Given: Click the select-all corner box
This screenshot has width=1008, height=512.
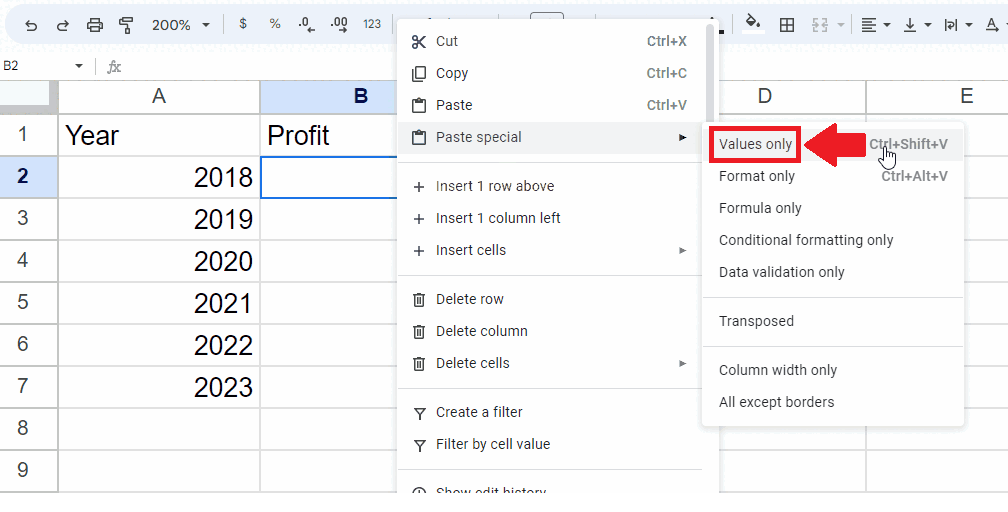Looking at the screenshot, I should point(28,96).
